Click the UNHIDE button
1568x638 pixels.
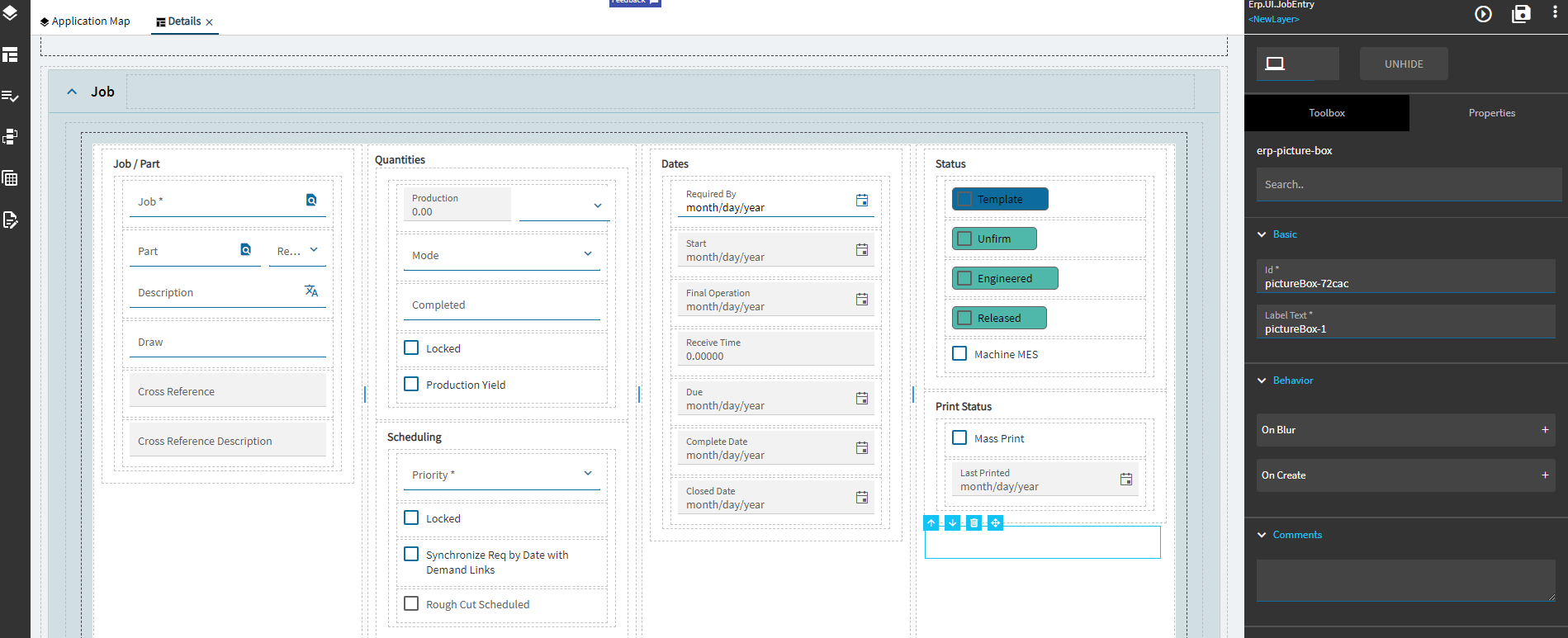pos(1404,64)
